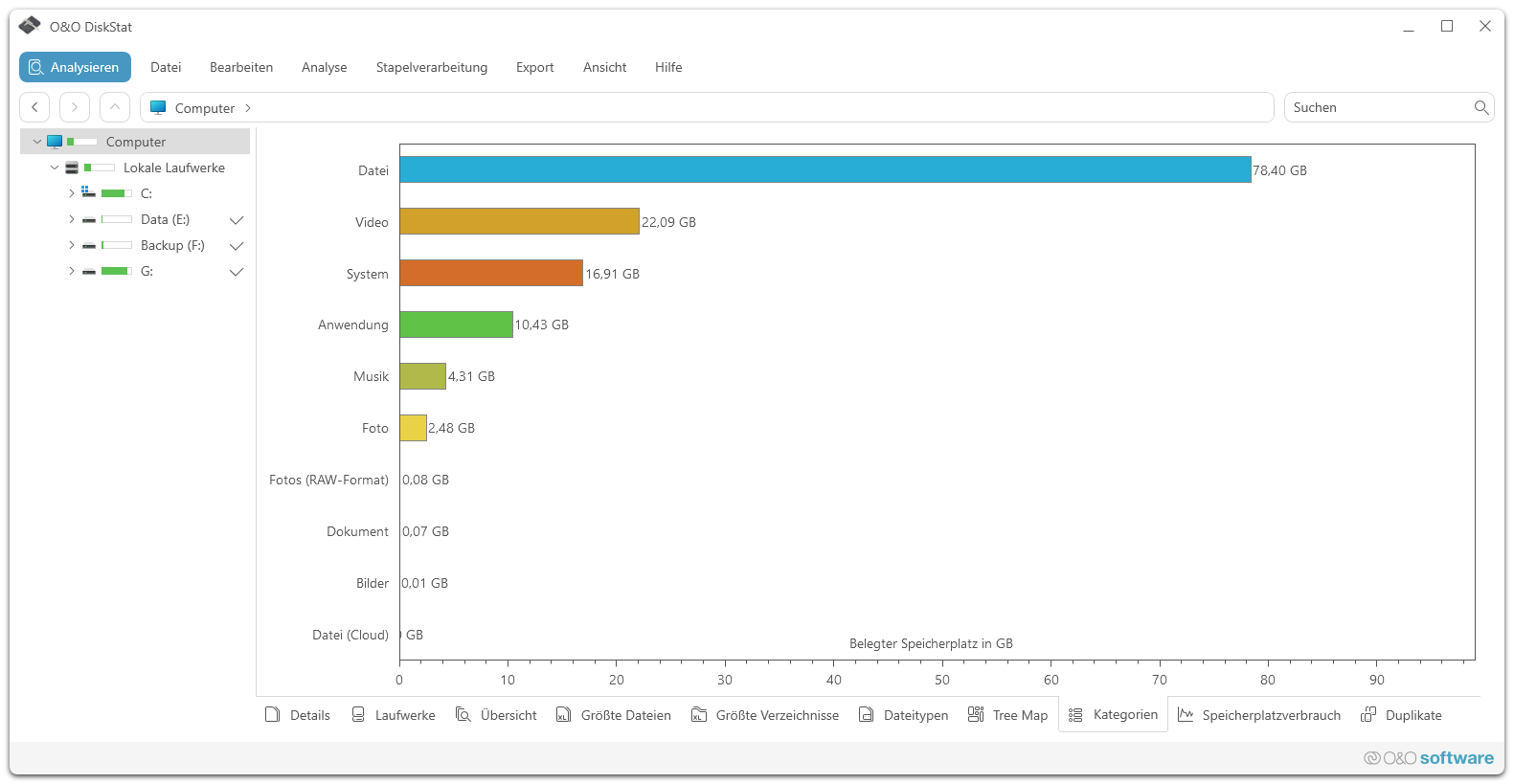
Task: Go forward with the right arrow button
Action: 75,107
